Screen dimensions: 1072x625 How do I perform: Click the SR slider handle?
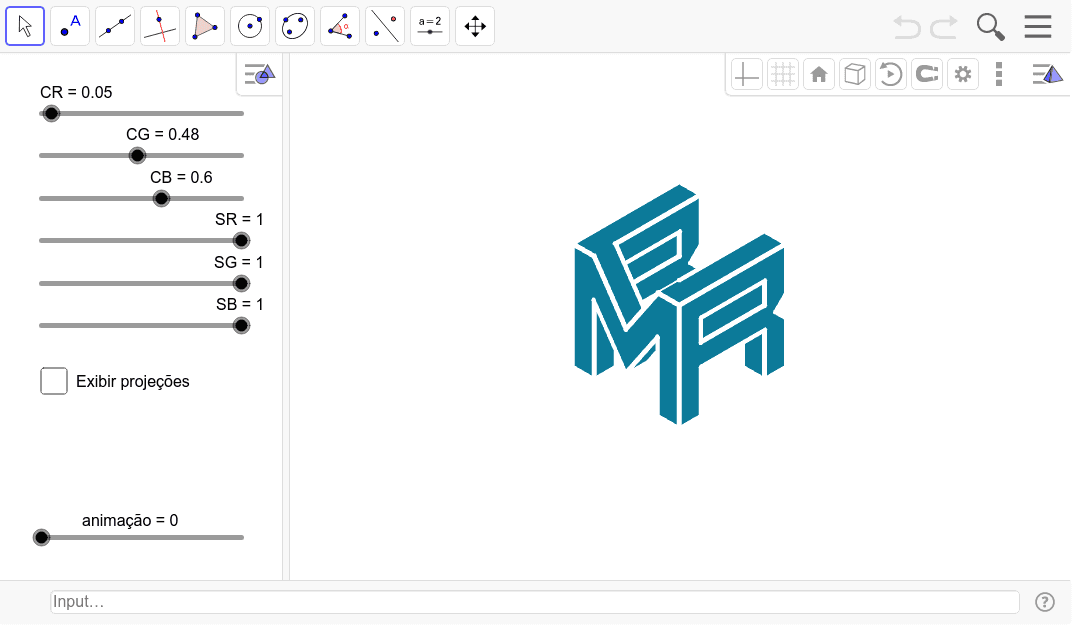click(x=241, y=241)
